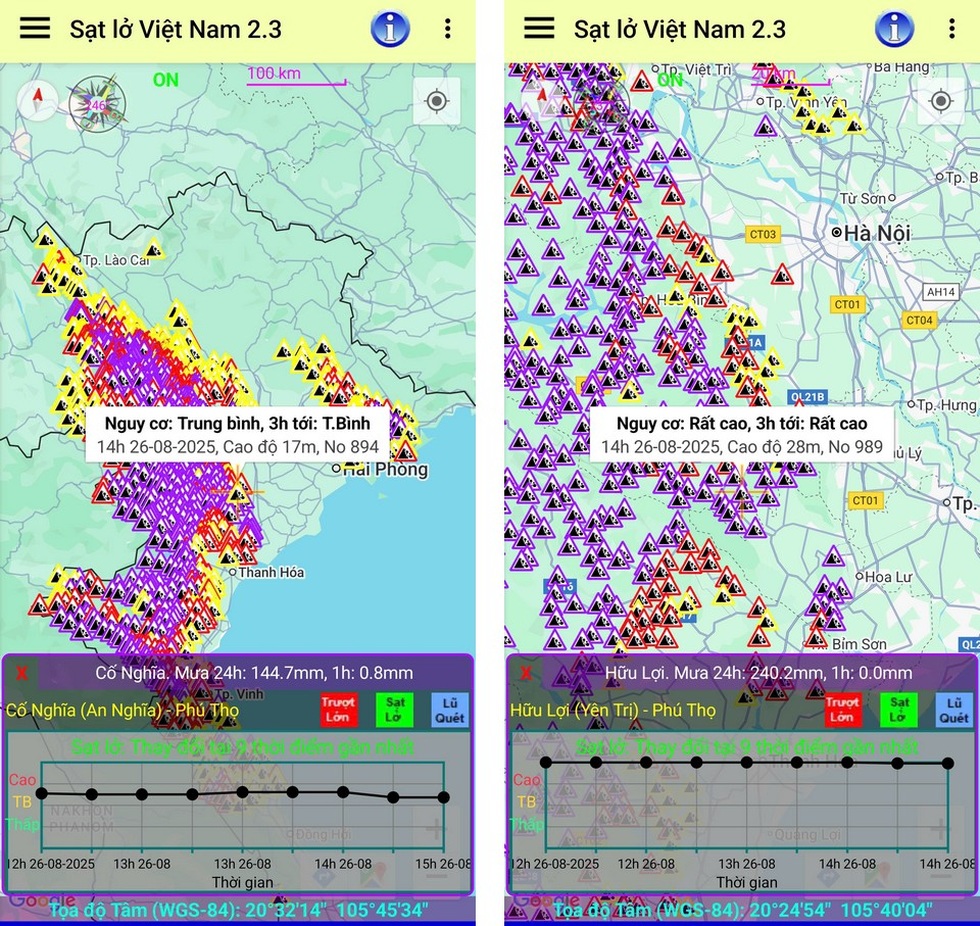This screenshot has width=980, height=926.
Task: Toggle the green ON label on right map
Action: pos(670,80)
